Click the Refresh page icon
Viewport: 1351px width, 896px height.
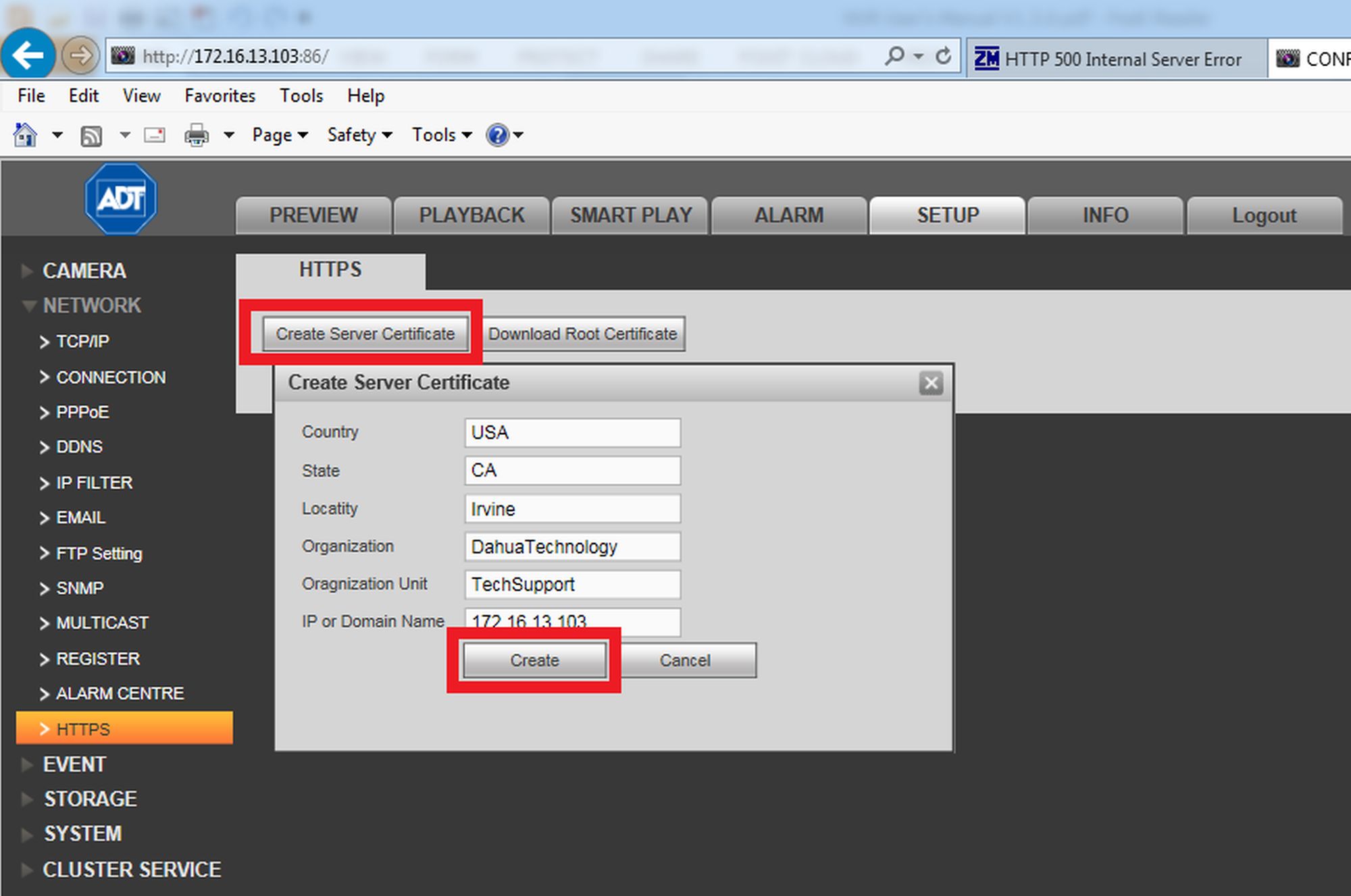tap(944, 56)
